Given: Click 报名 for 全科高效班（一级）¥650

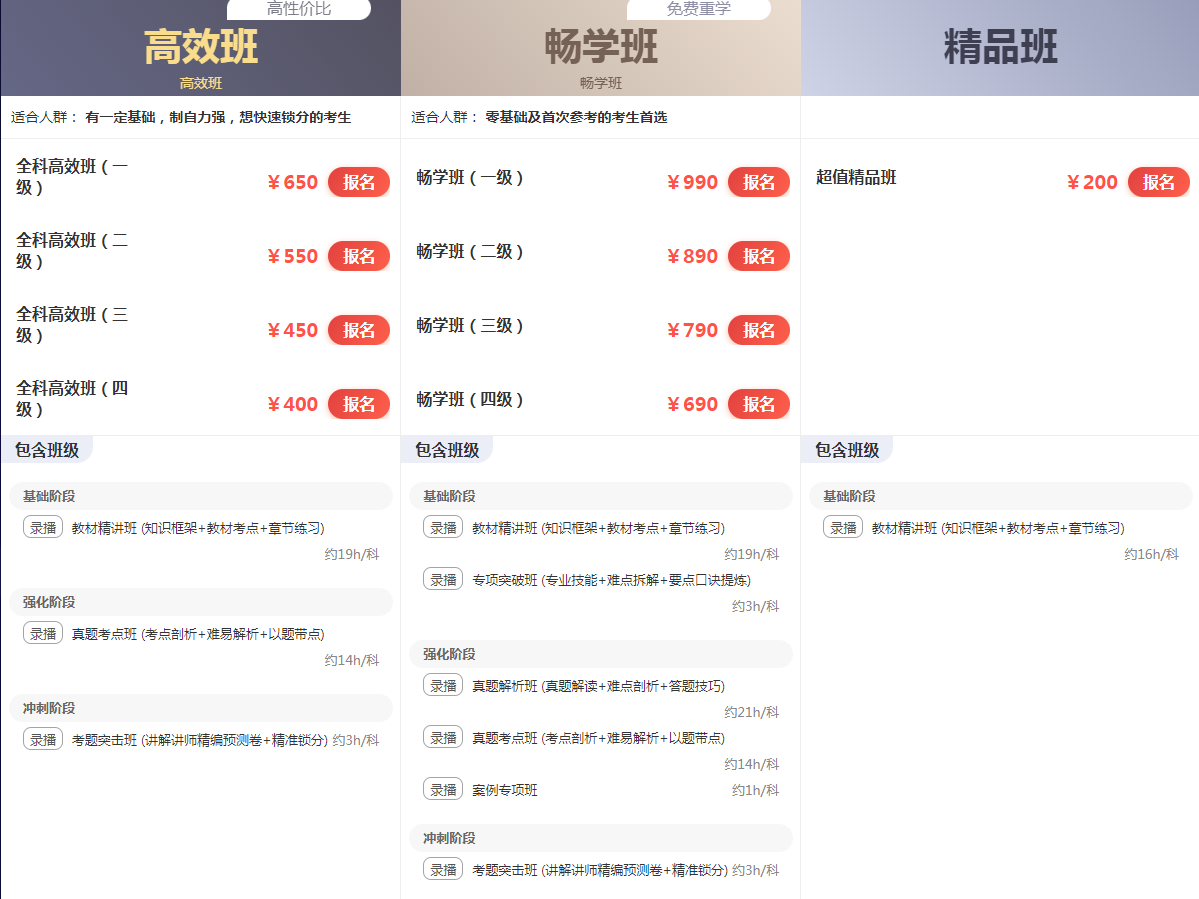Looking at the screenshot, I should tap(359, 182).
